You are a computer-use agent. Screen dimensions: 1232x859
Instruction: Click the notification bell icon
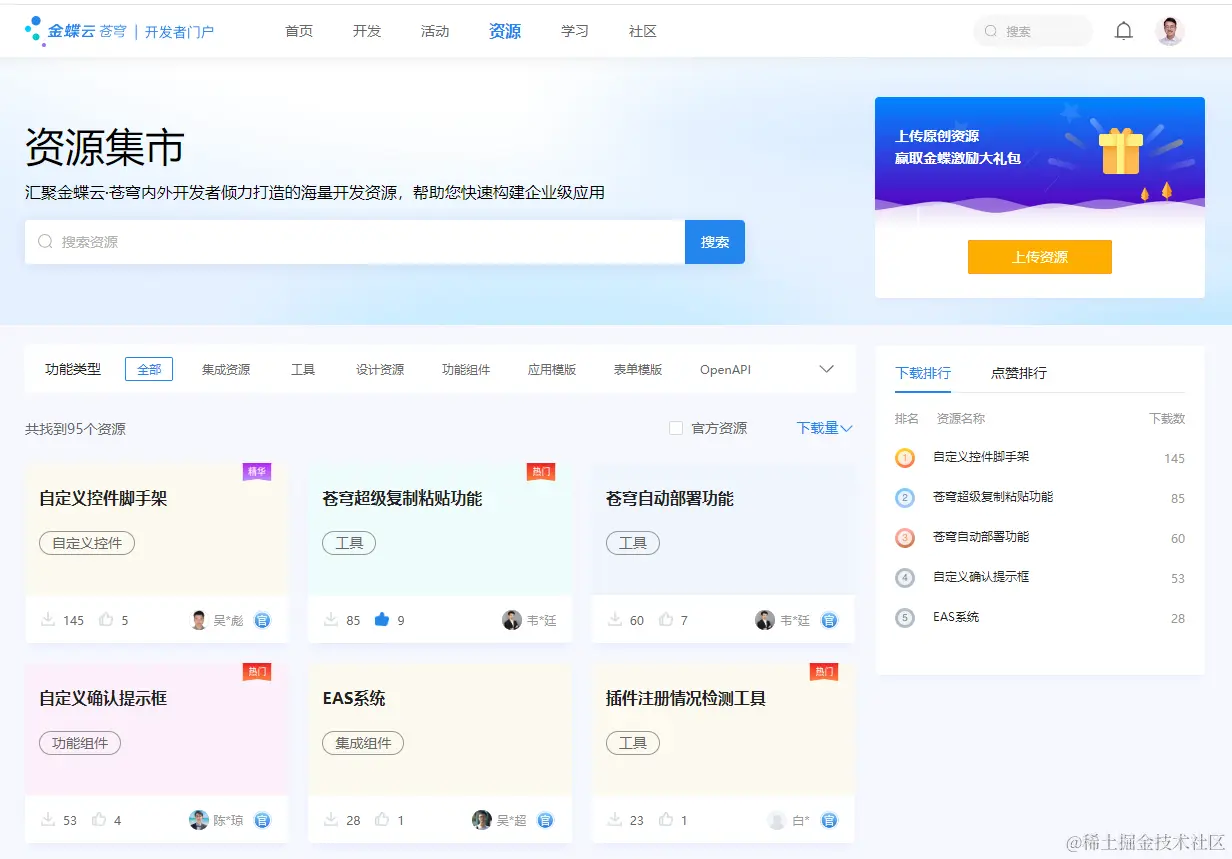1123,30
